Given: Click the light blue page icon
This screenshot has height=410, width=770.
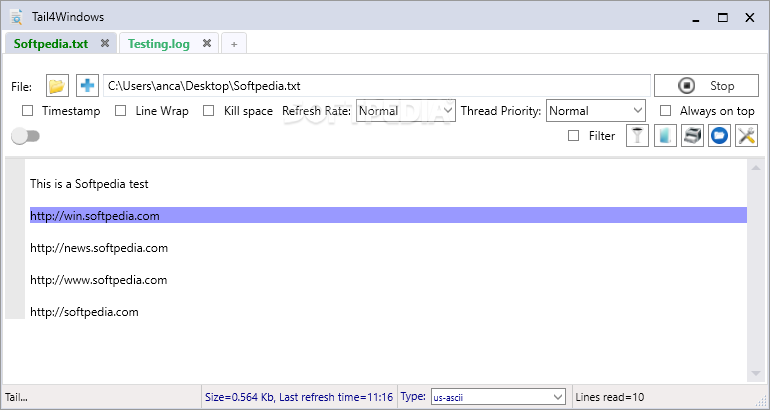Looking at the screenshot, I should click(x=665, y=136).
